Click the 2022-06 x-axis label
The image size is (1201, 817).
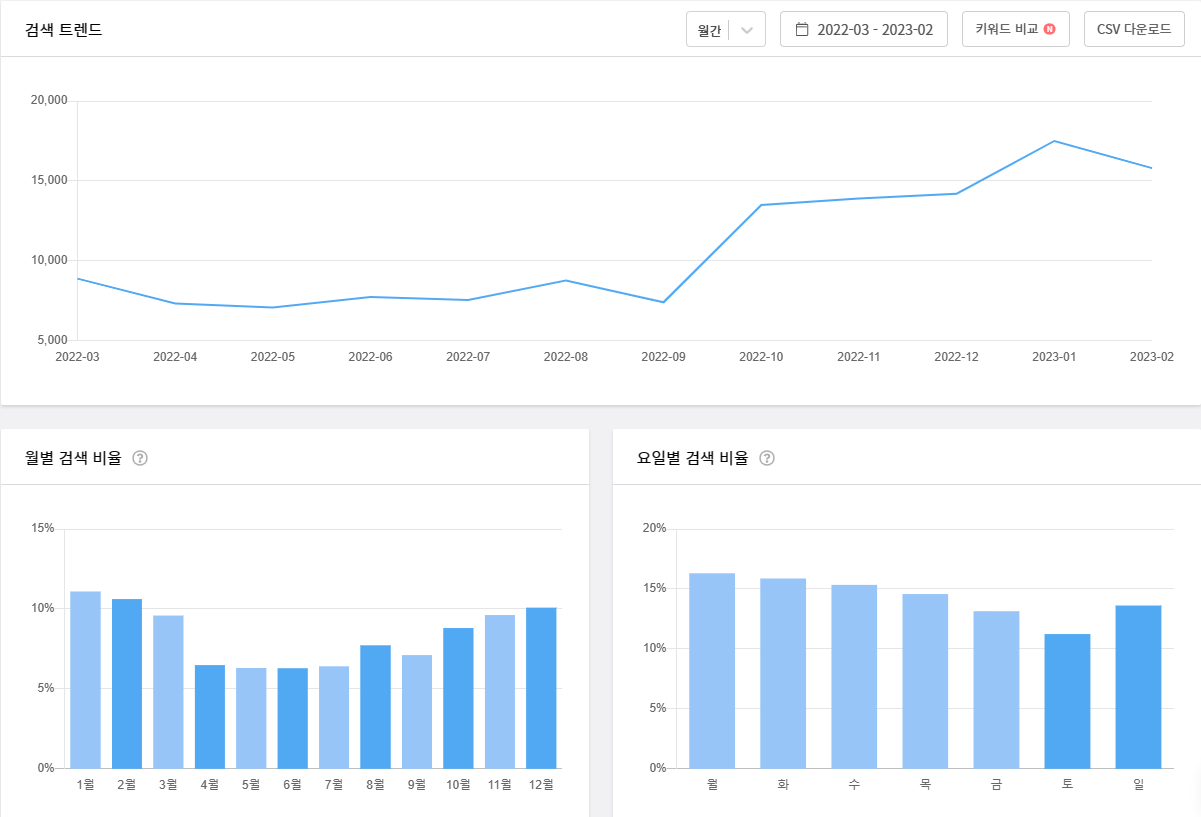pos(370,356)
